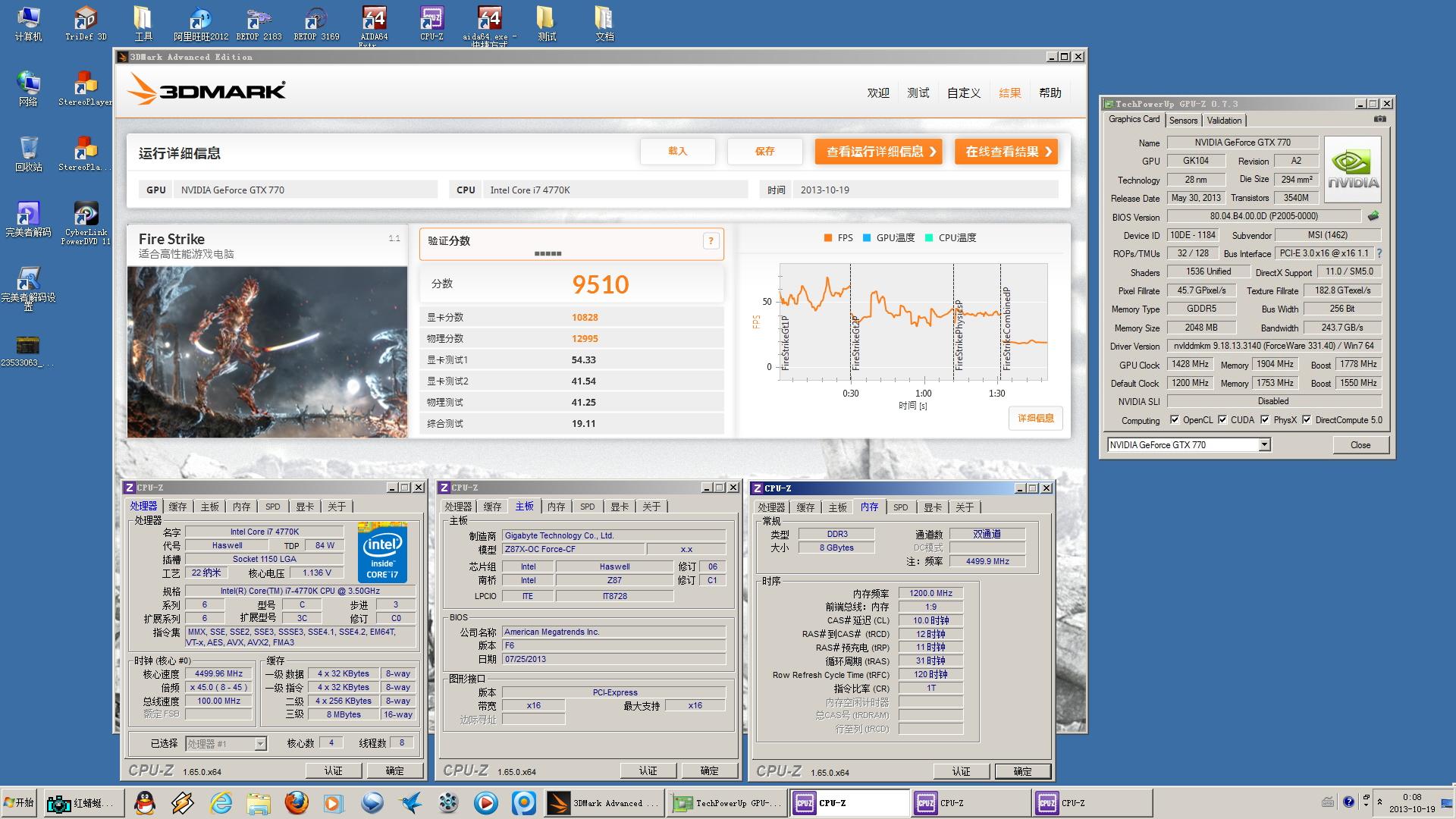Click Close button in GPU-Z
Image resolution: width=1456 pixels, height=819 pixels.
1360,445
